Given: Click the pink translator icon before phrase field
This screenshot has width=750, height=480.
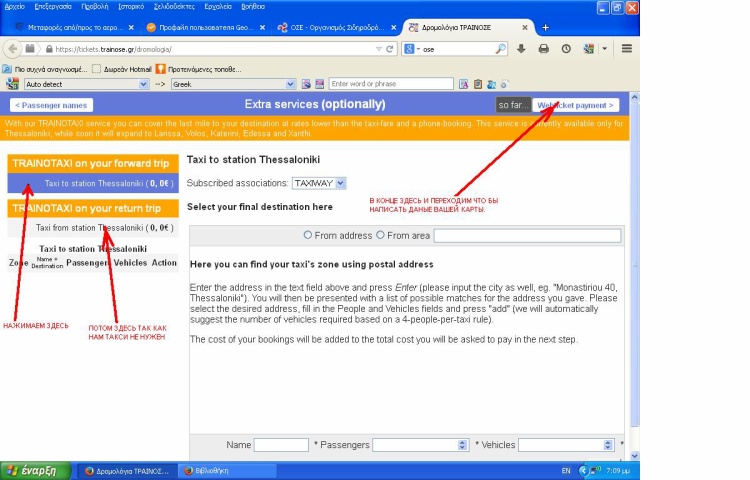Looking at the screenshot, I should tap(320, 84).
